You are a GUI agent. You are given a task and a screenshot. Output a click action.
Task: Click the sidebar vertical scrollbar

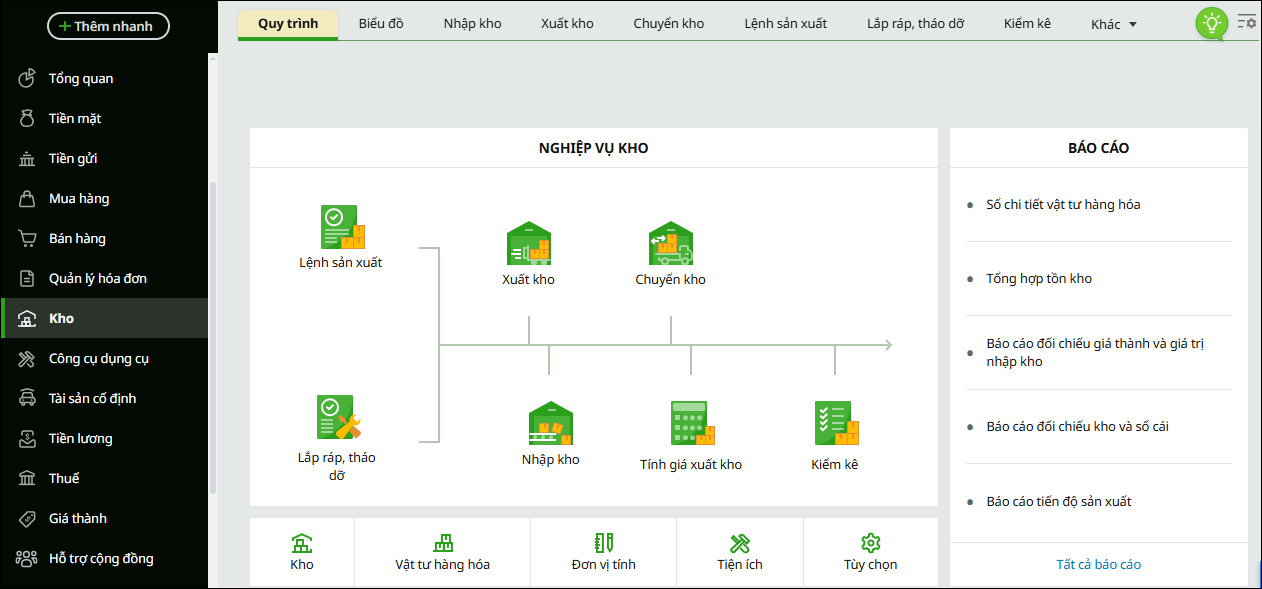click(212, 340)
